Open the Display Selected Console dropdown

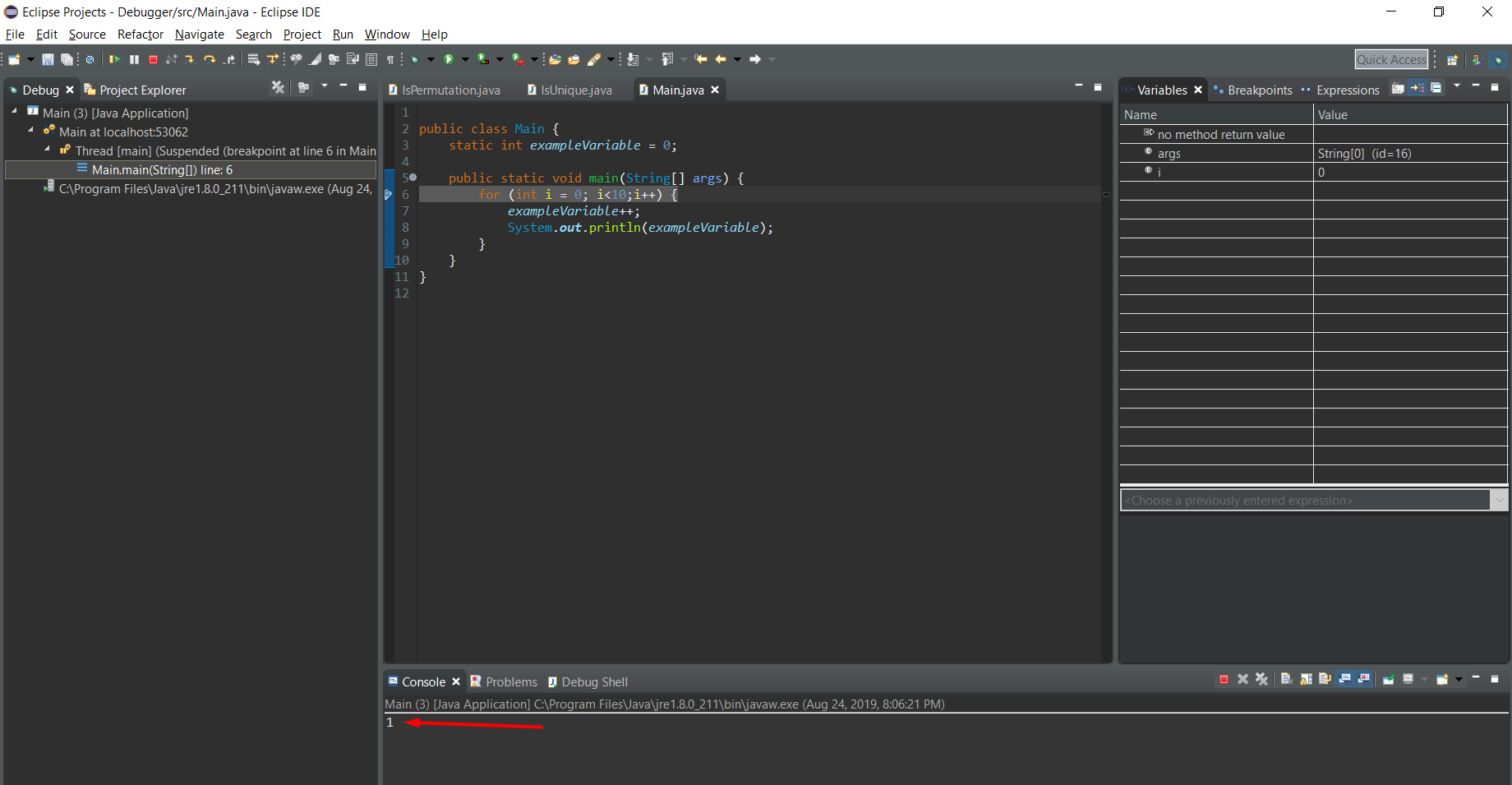click(1425, 679)
